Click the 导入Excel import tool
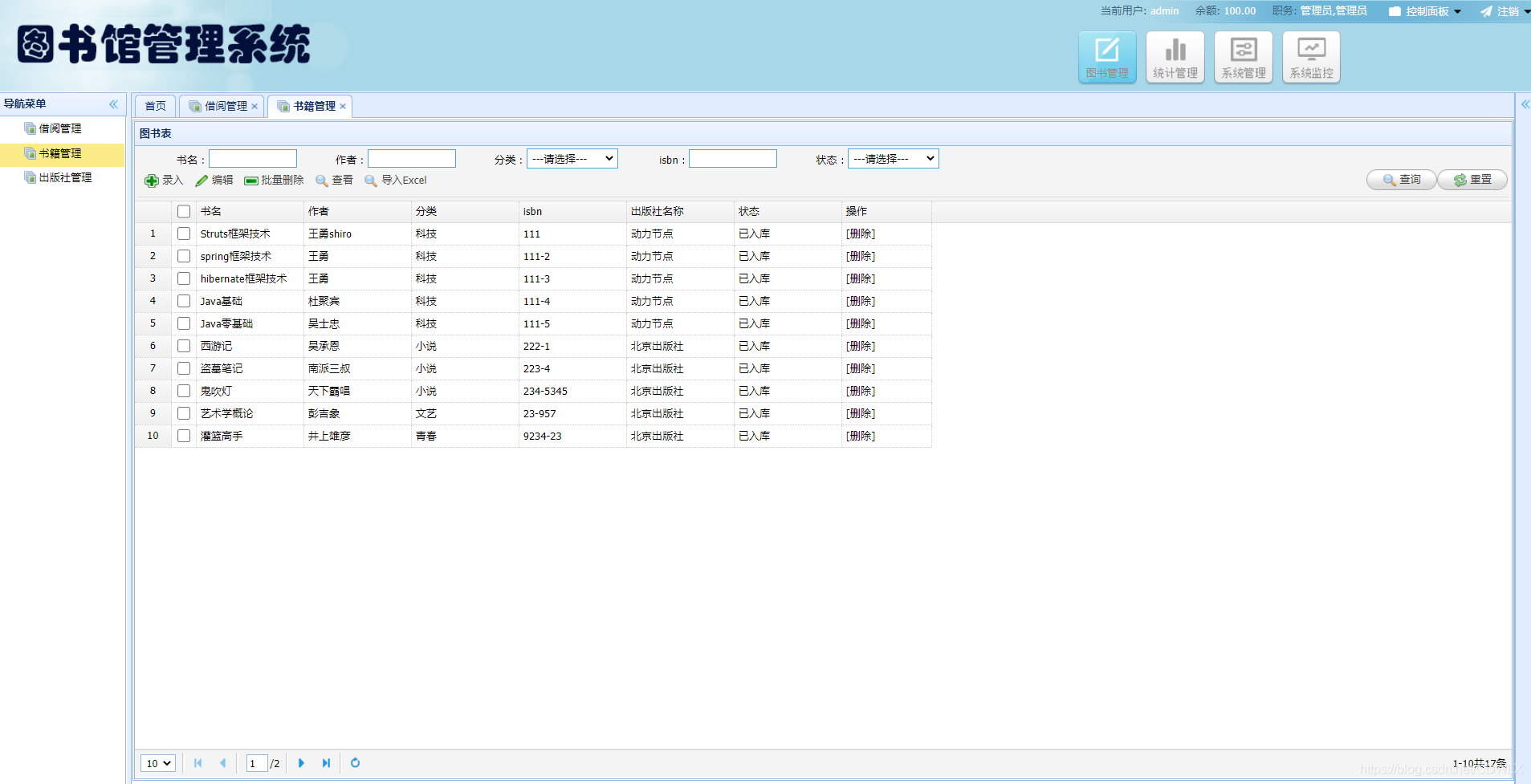The height and width of the screenshot is (784, 1531). 396,181
